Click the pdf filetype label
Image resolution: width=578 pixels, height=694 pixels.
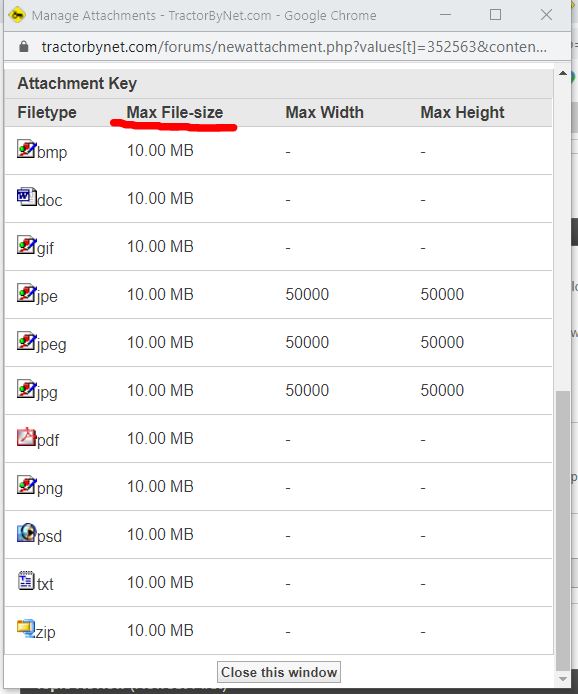coord(48,440)
